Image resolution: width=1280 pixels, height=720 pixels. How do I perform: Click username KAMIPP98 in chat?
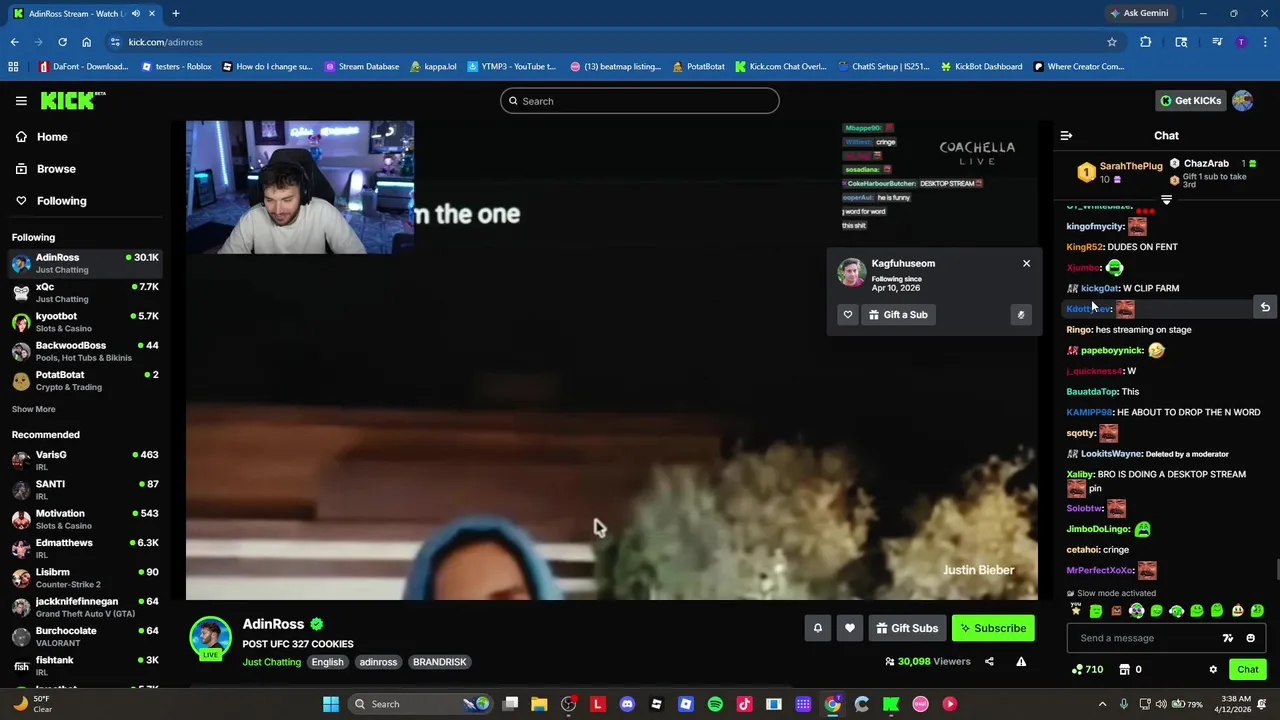1089,412
